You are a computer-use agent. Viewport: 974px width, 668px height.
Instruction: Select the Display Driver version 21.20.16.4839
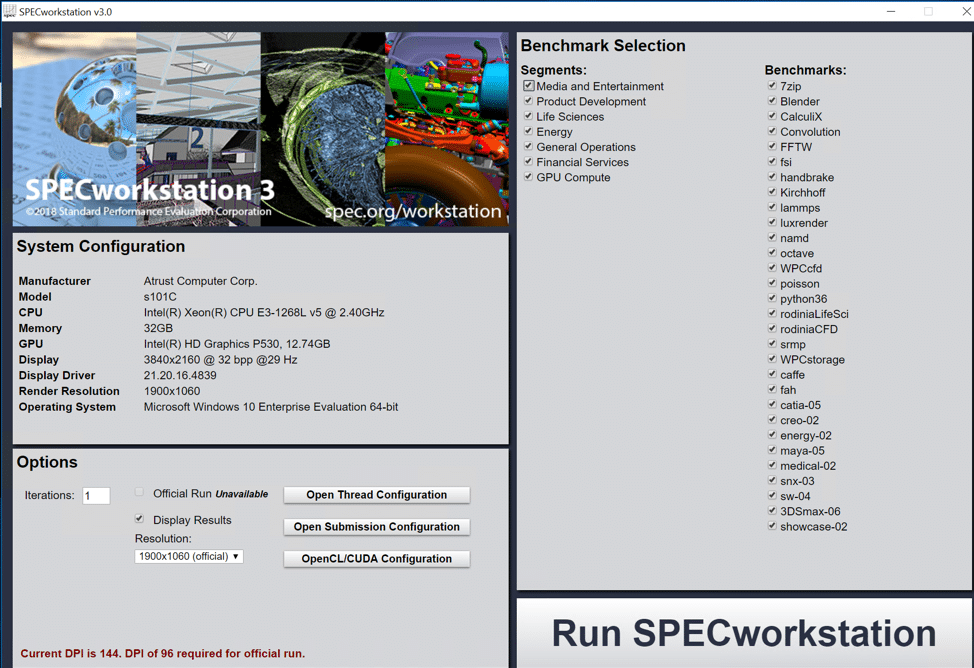[x=180, y=375]
